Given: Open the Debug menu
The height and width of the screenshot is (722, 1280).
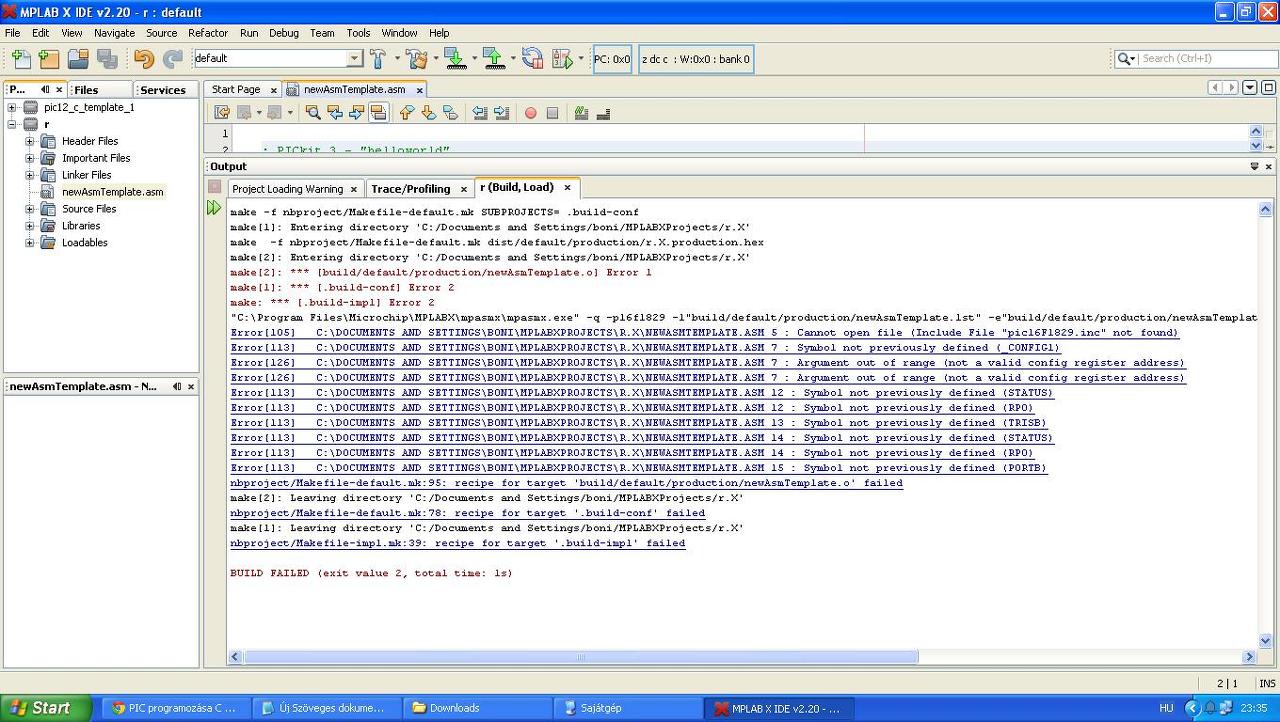Looking at the screenshot, I should point(284,33).
